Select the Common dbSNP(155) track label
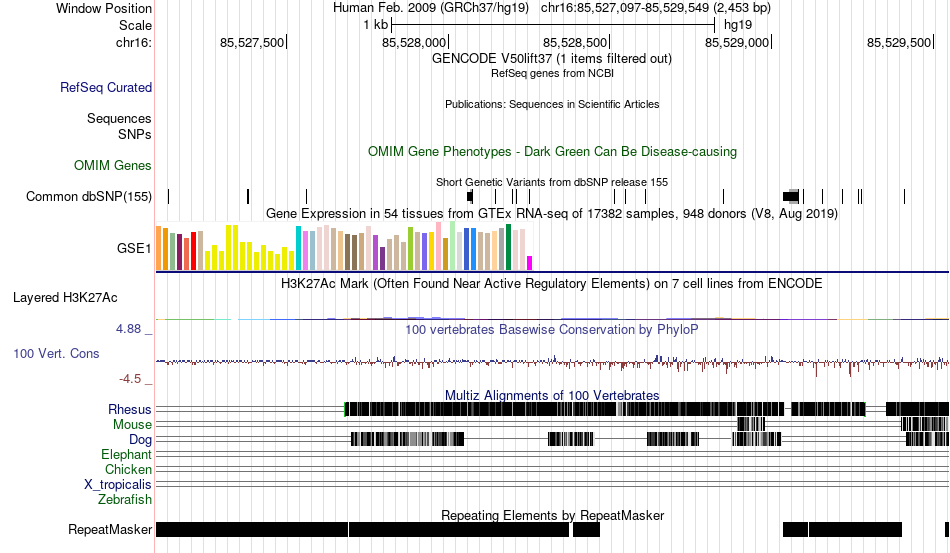The image size is (950, 553). [x=89, y=196]
